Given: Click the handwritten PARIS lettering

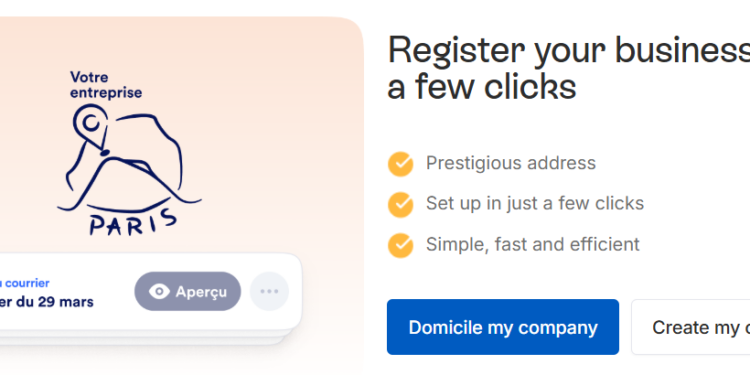Looking at the screenshot, I should pos(132,222).
